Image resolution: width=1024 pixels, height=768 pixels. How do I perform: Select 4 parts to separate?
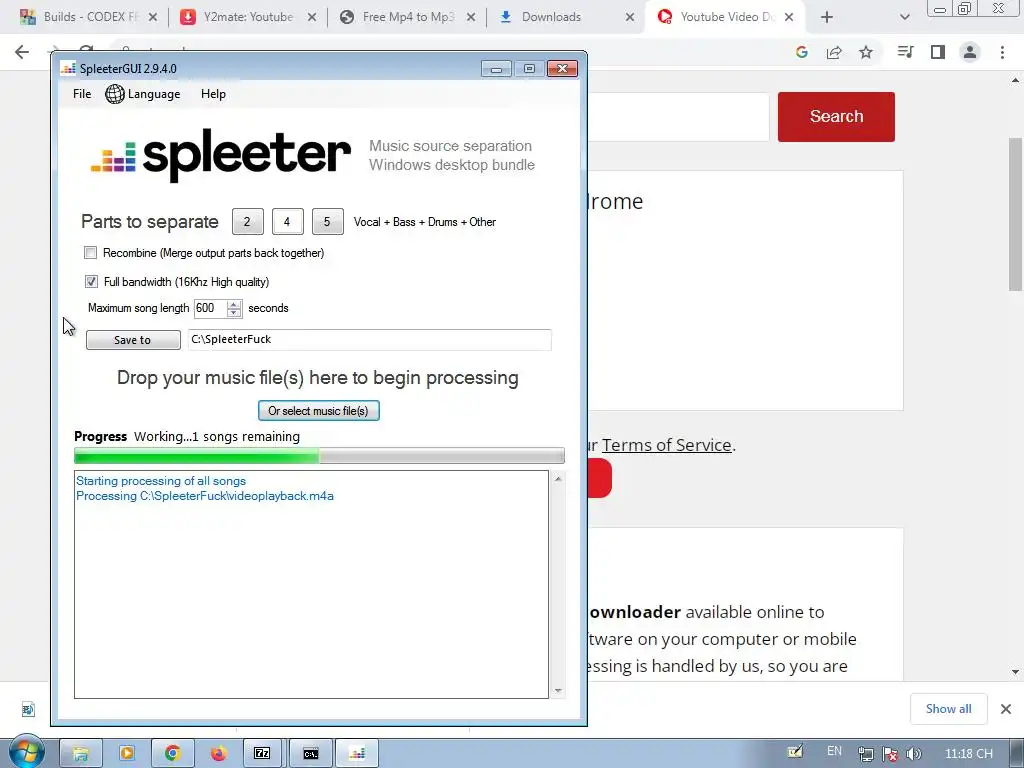point(287,222)
